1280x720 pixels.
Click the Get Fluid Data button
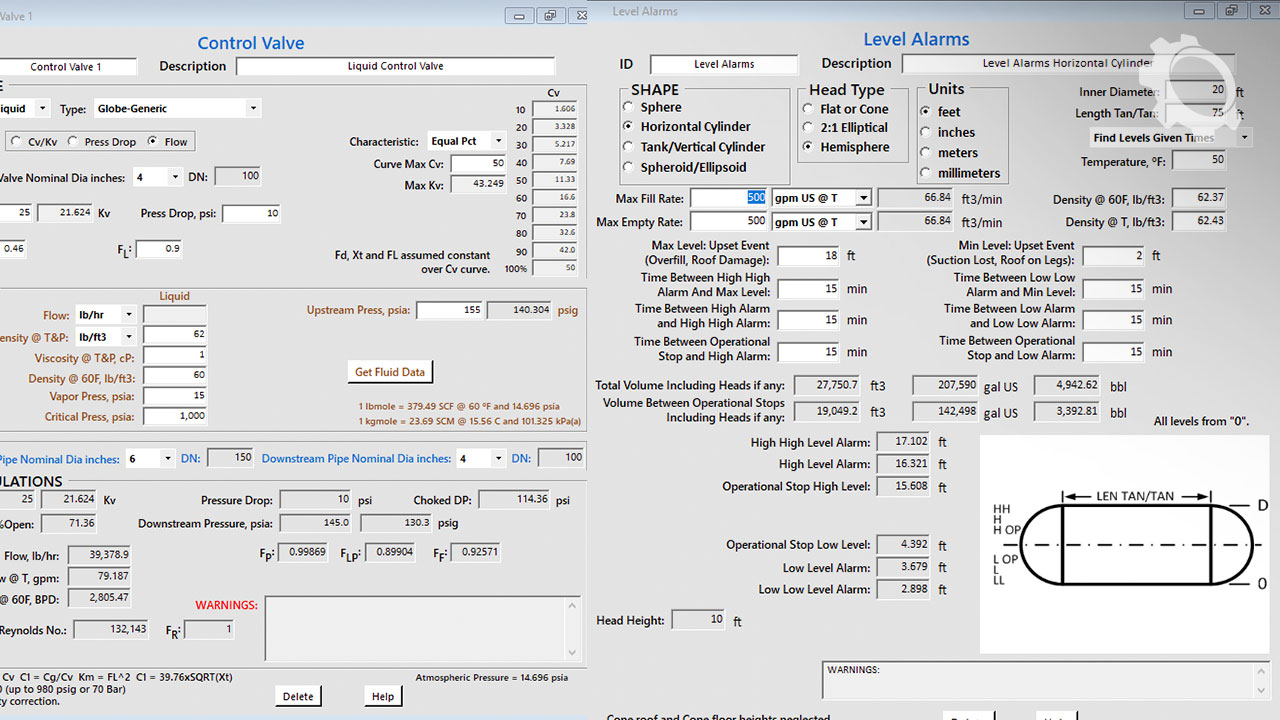coord(390,372)
